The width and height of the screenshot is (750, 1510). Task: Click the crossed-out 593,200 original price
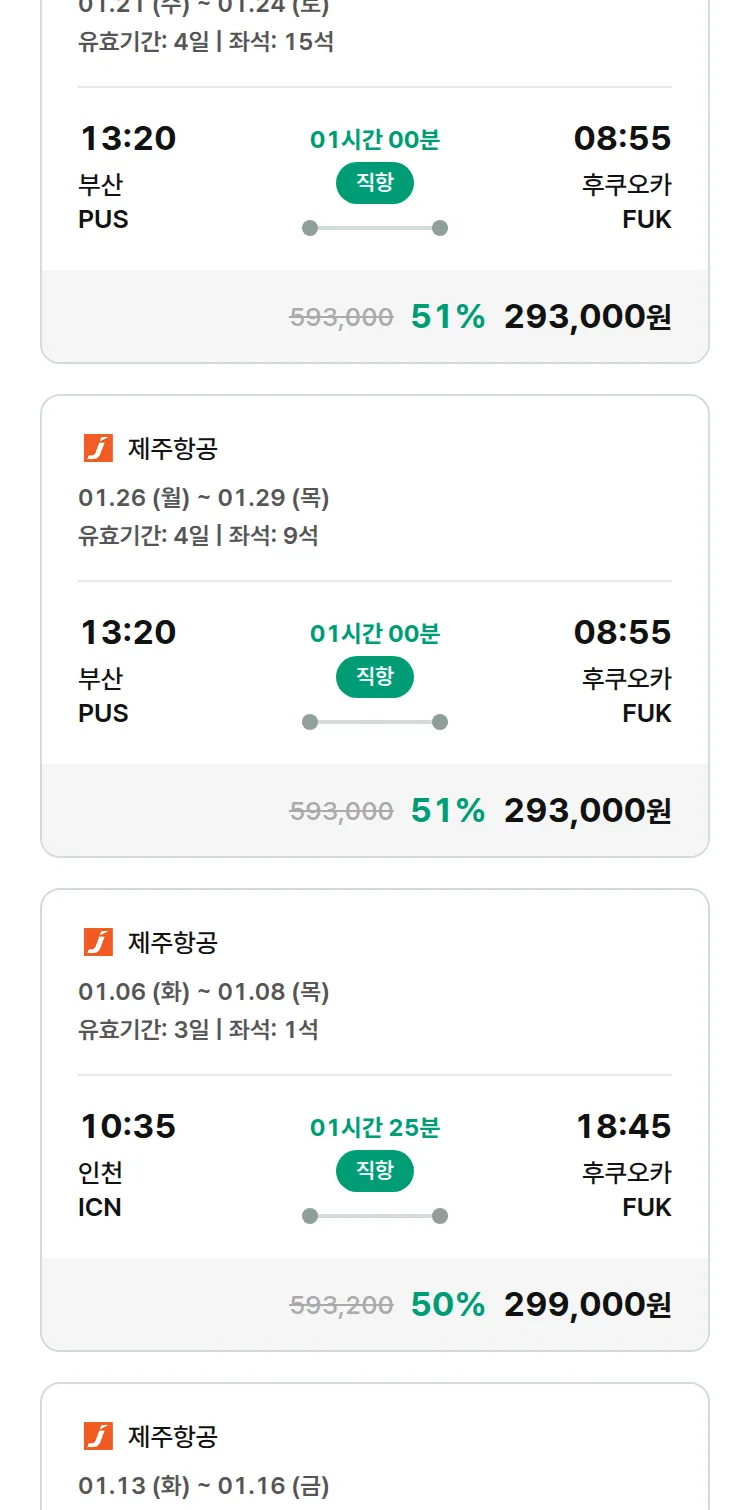(341, 1305)
